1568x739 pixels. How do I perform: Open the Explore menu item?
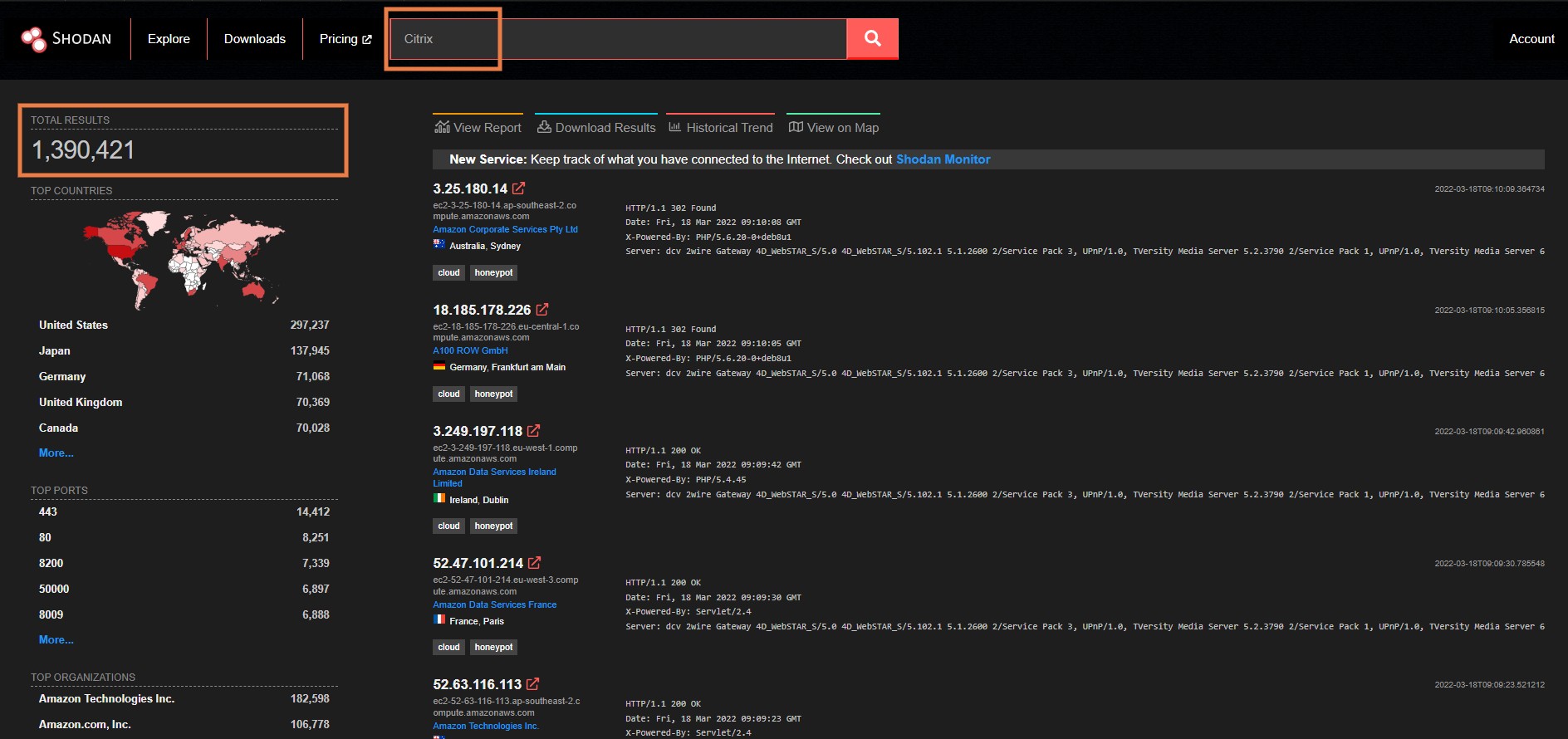[x=169, y=39]
